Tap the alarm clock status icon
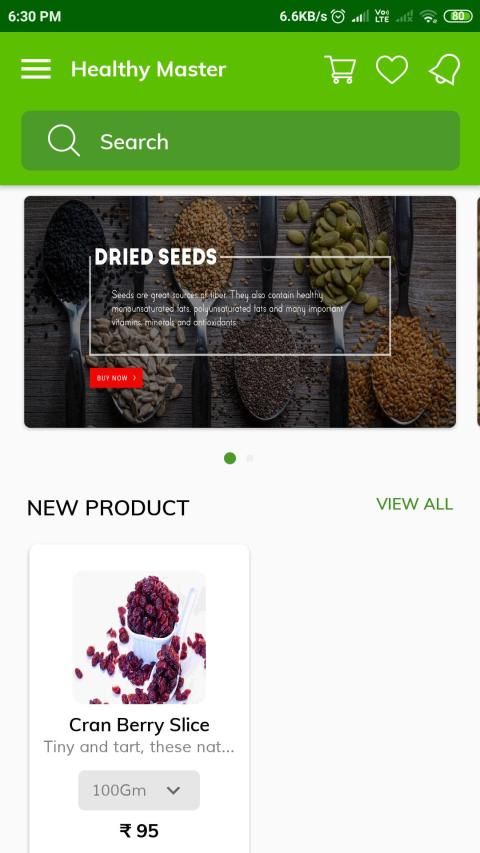 point(338,16)
